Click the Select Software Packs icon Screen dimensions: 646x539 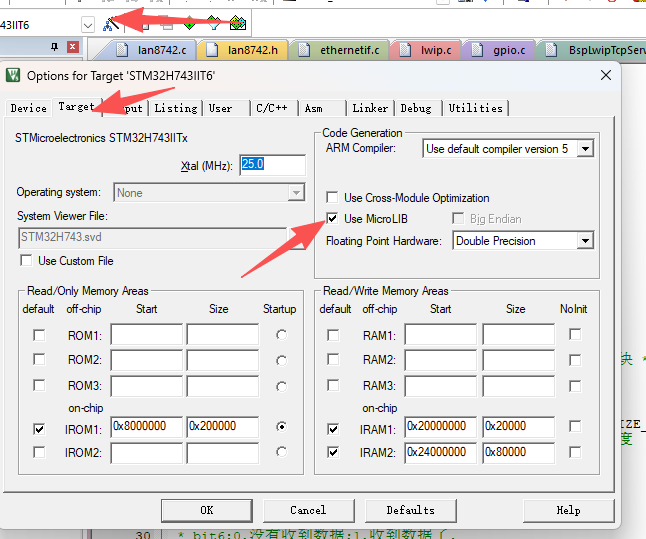click(x=213, y=23)
